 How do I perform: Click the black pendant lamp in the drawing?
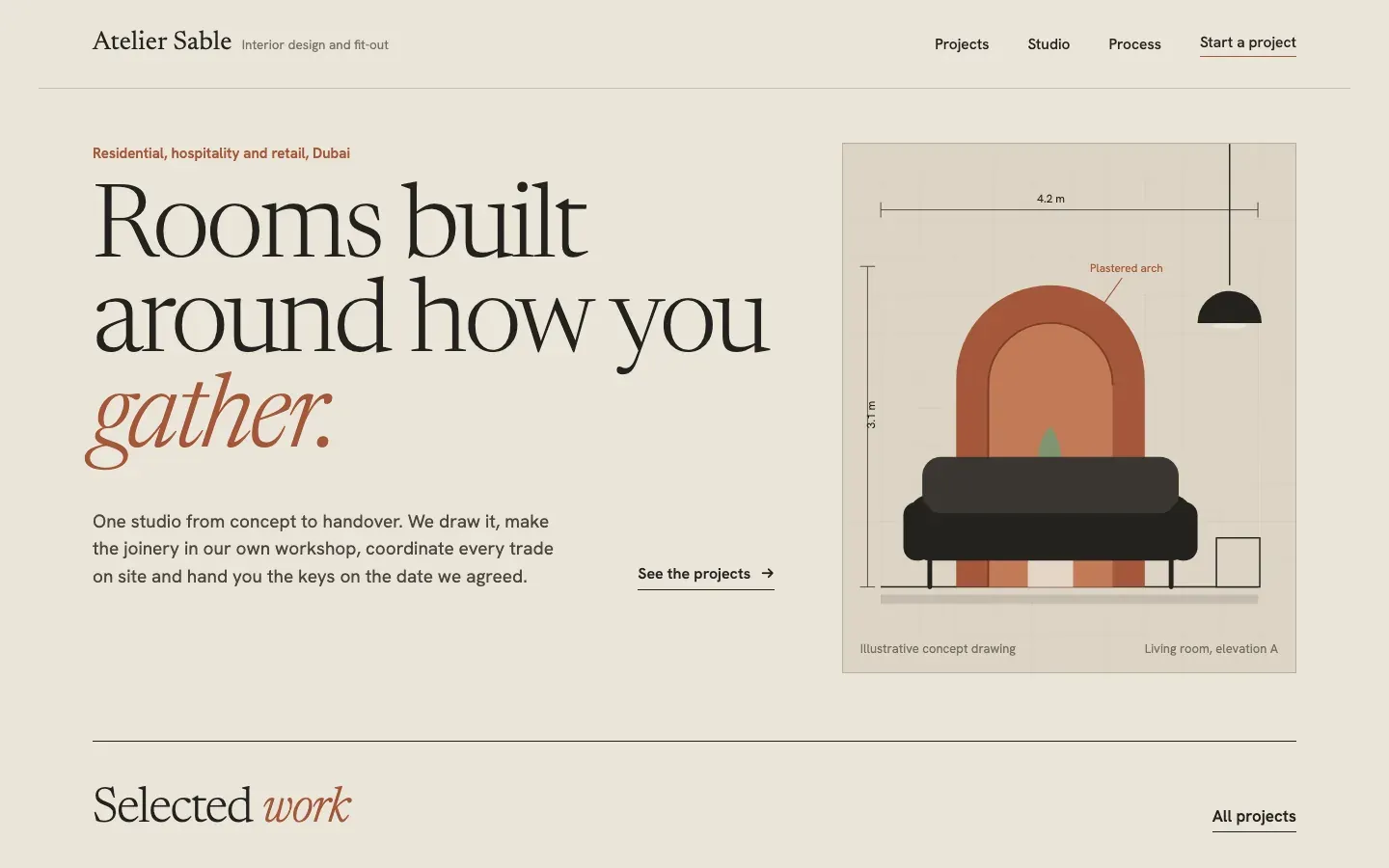point(1229,309)
